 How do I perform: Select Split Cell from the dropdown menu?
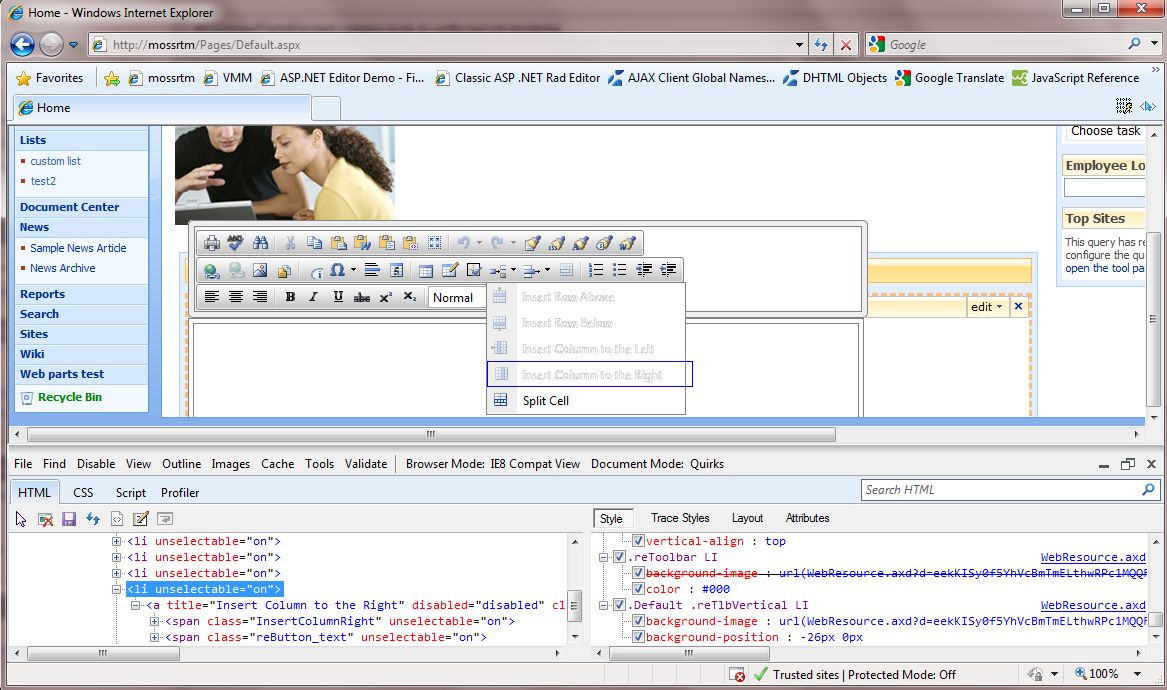point(545,400)
